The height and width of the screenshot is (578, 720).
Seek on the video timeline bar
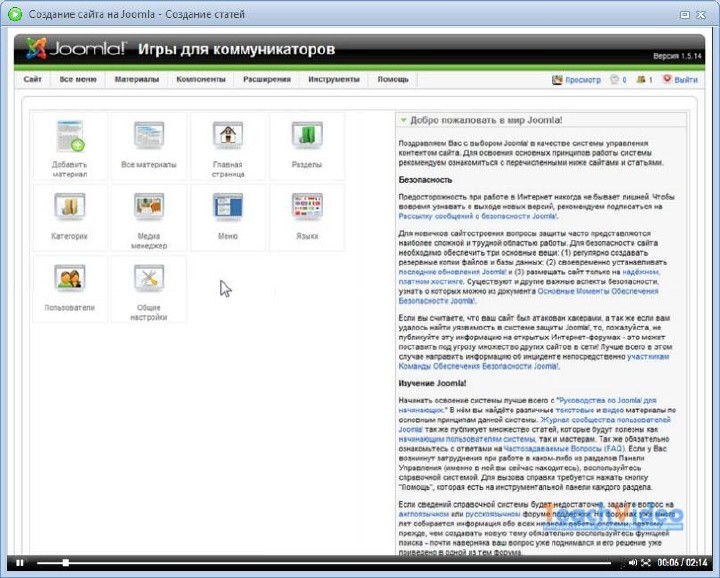click(x=324, y=562)
